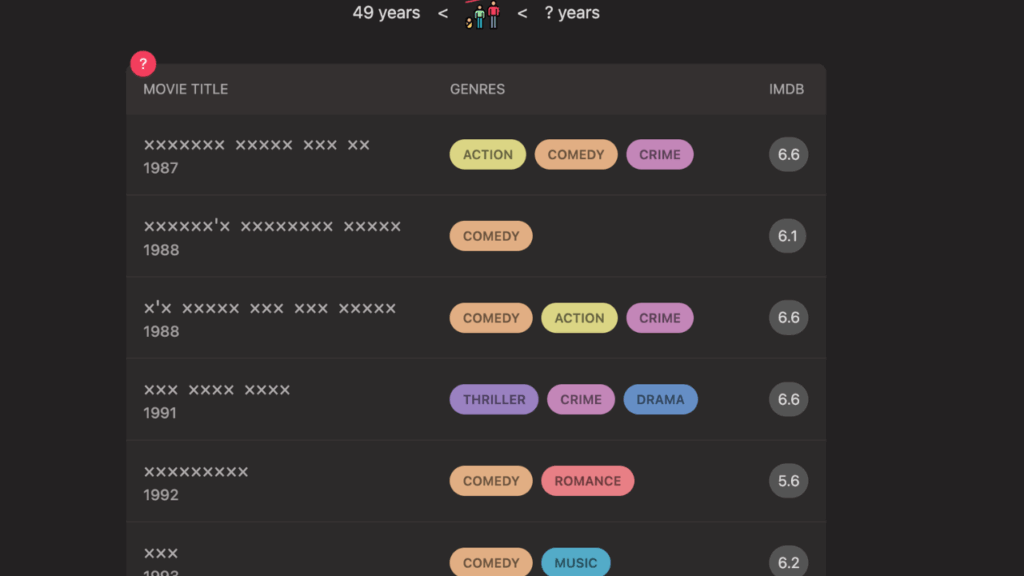This screenshot has width=1024, height=576.
Task: Click the GENRES column header
Action: point(477,89)
